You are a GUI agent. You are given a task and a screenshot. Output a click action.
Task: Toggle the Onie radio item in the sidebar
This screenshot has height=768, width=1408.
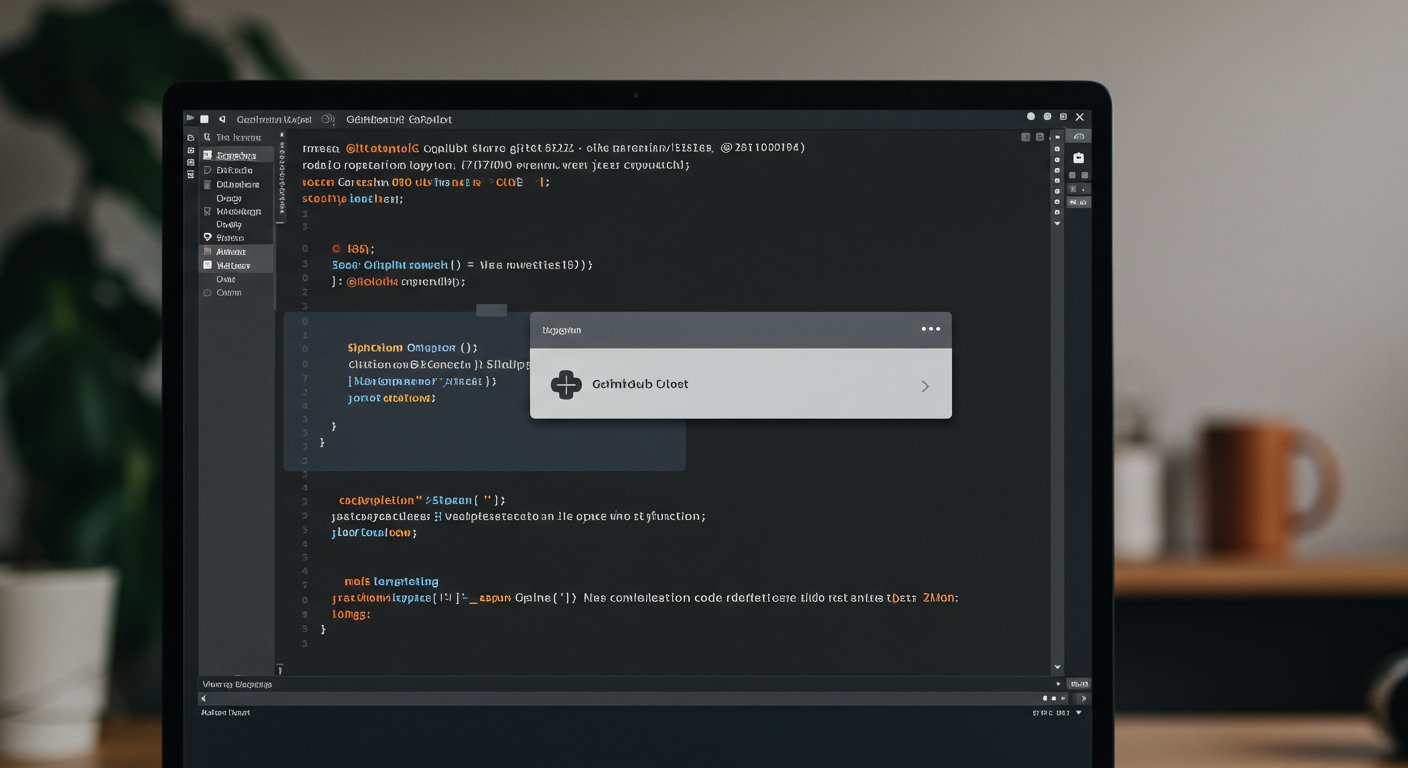coord(237,278)
